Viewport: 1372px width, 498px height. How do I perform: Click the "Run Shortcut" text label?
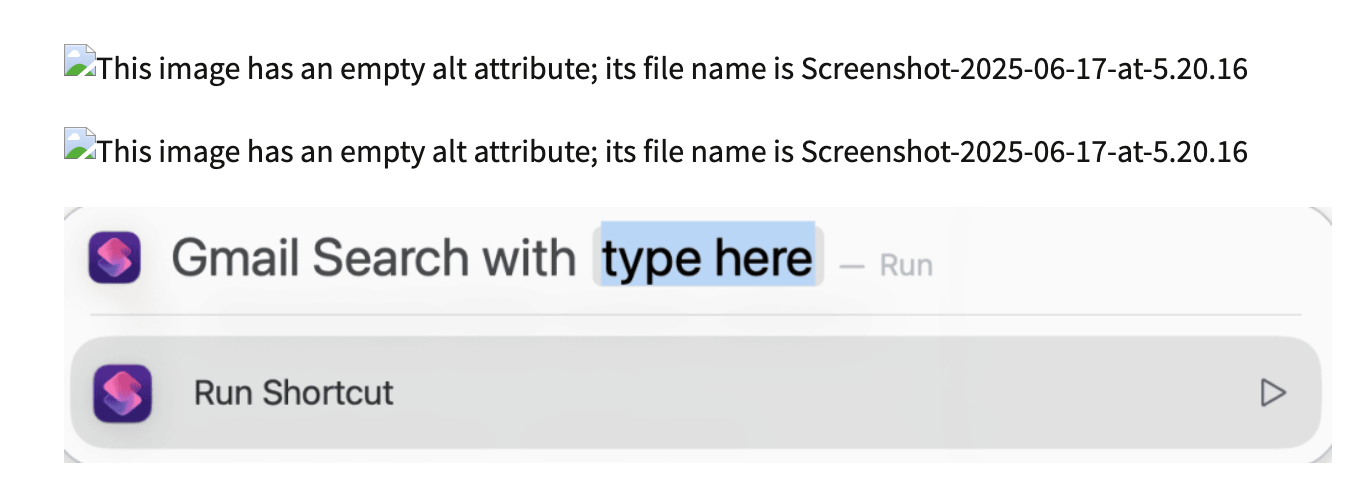click(293, 393)
